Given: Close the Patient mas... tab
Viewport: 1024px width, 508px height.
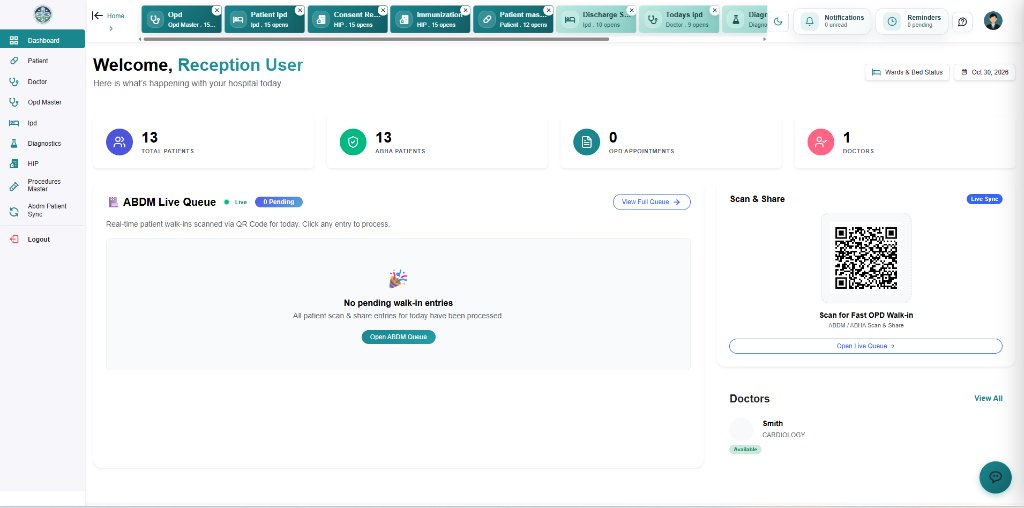Looking at the screenshot, I should click(549, 10).
